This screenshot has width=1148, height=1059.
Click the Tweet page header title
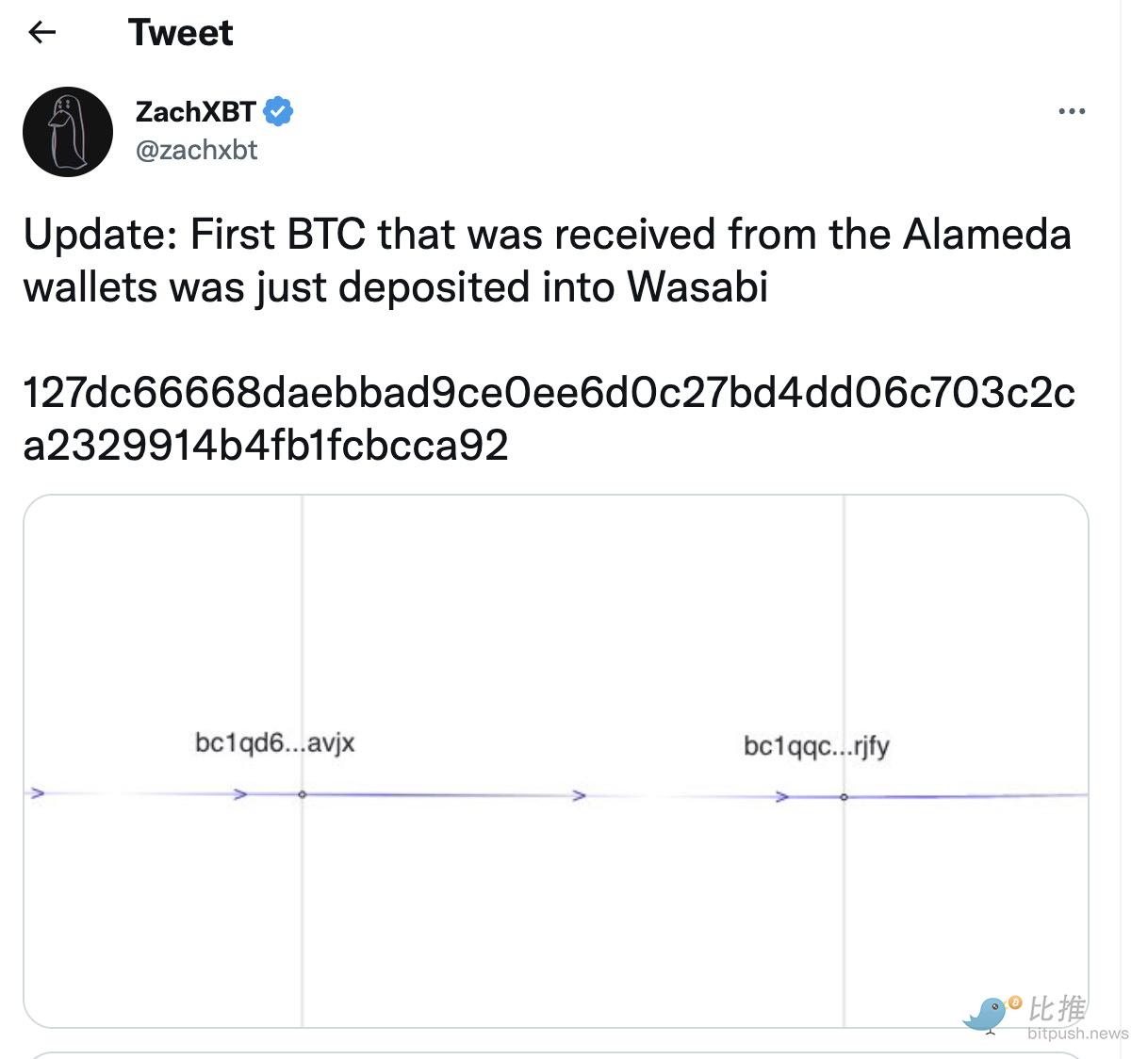pyautogui.click(x=180, y=33)
